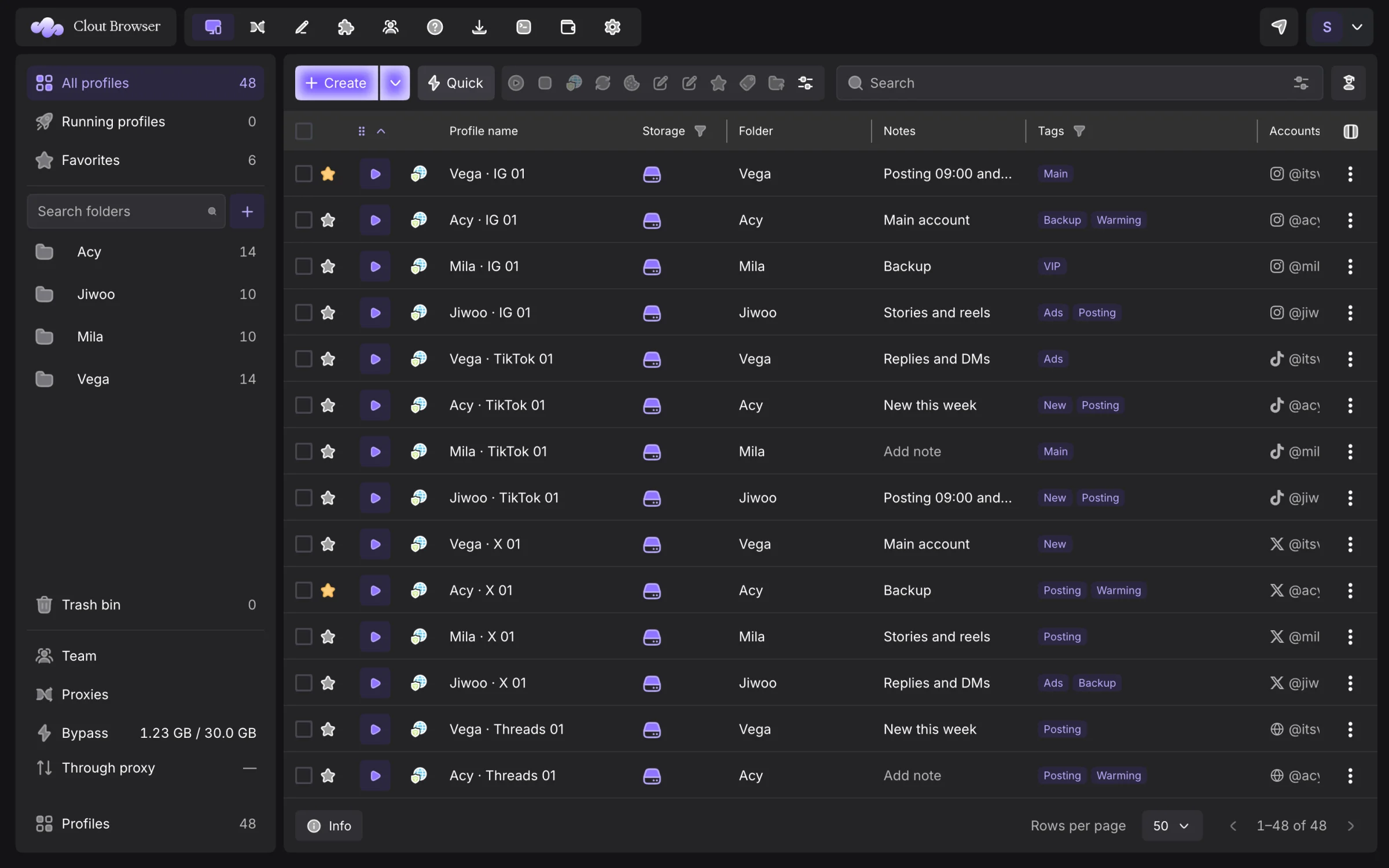Image resolution: width=1389 pixels, height=868 pixels.
Task: Click the Quick button
Action: [456, 83]
